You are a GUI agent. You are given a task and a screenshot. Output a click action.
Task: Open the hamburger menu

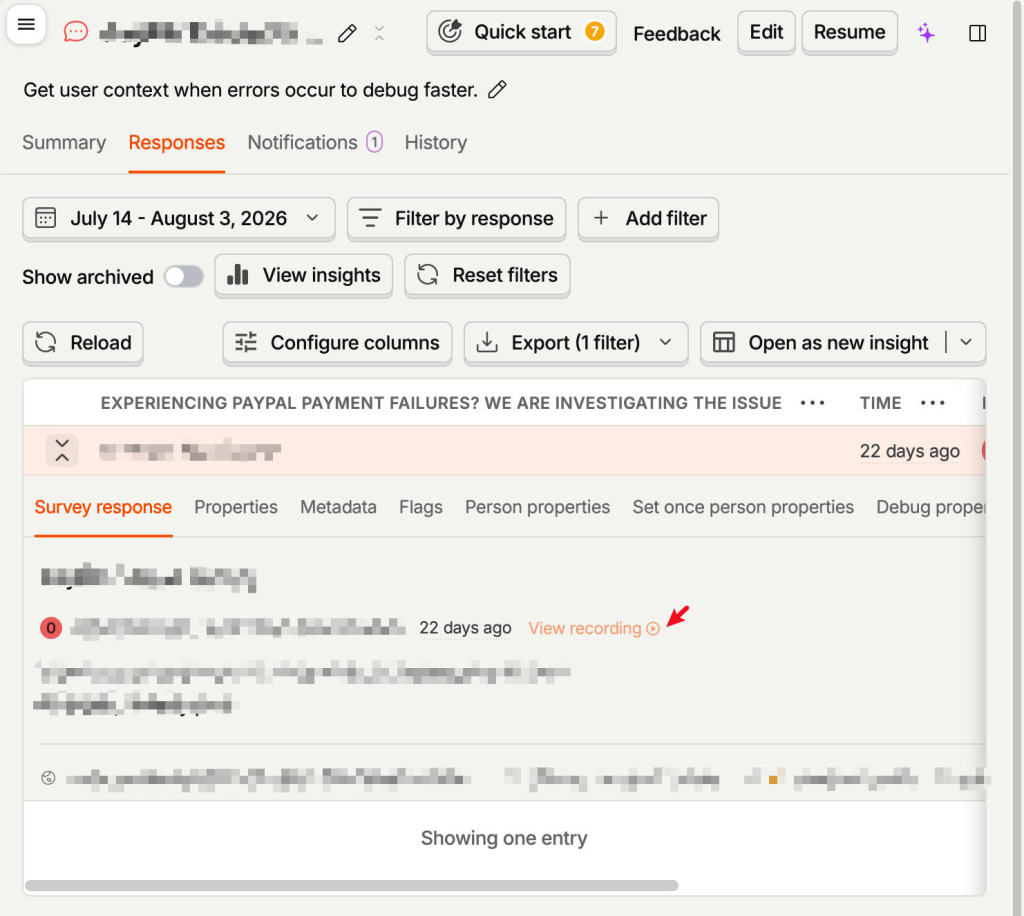pyautogui.click(x=26, y=25)
